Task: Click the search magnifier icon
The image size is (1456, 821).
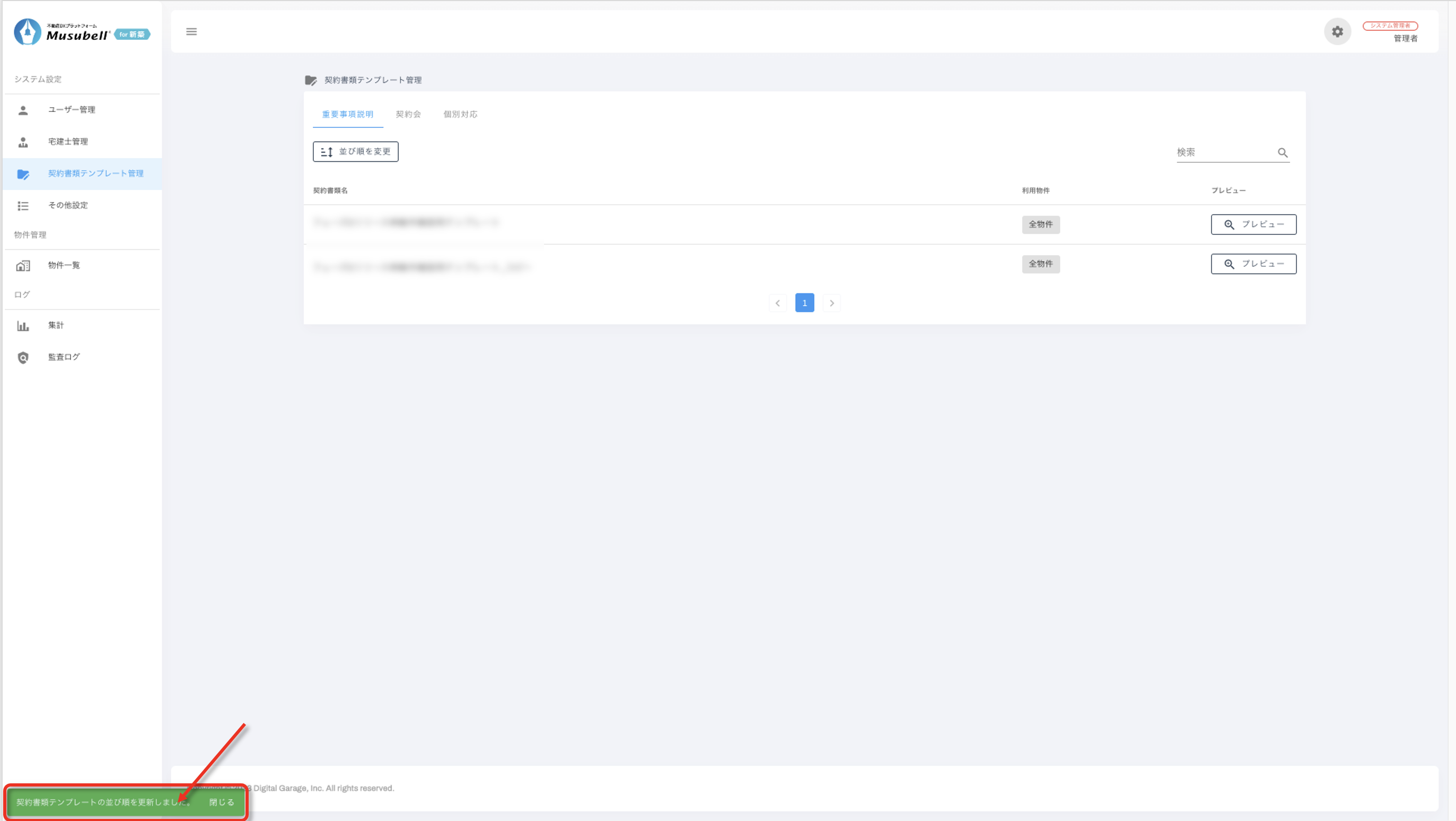Action: point(1283,153)
